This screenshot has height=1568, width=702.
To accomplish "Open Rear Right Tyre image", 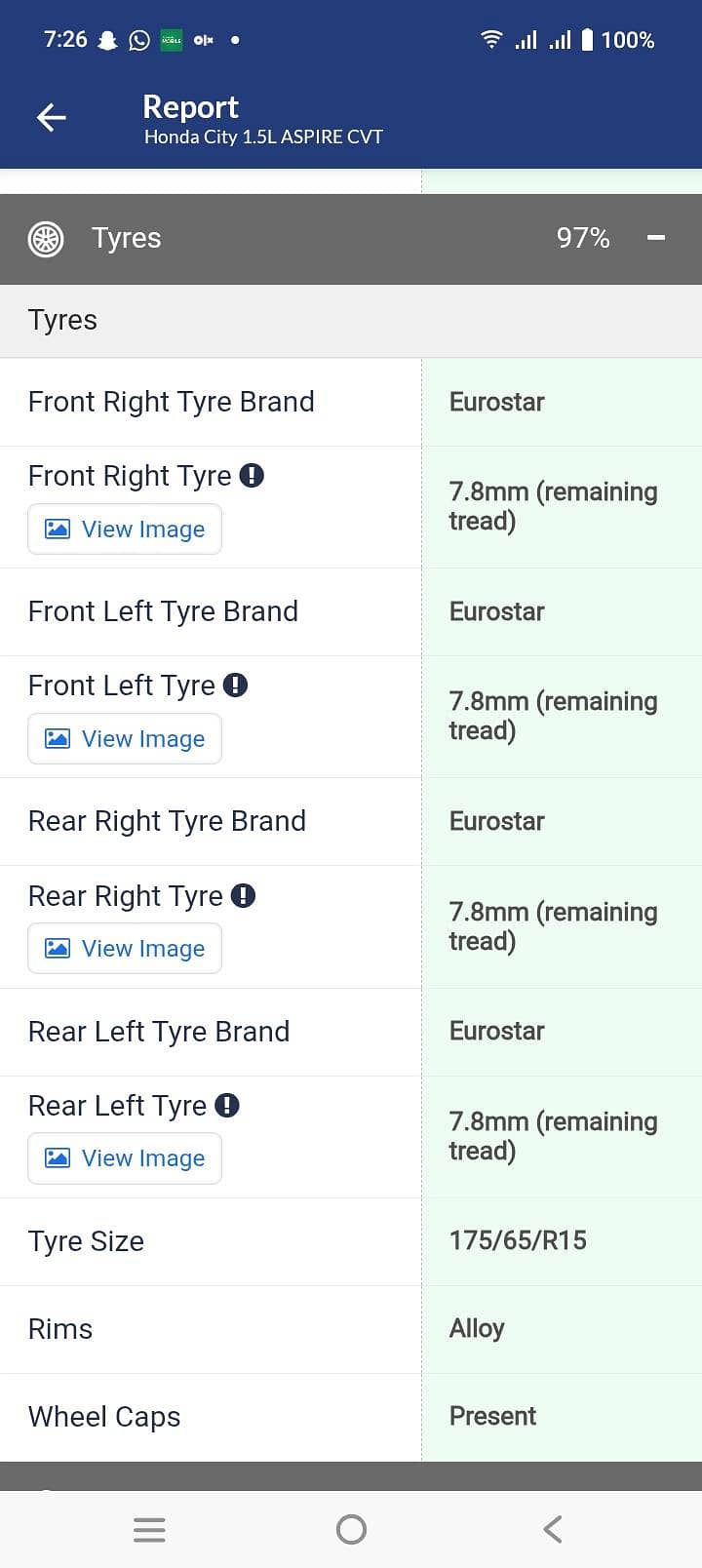I will (125, 949).
